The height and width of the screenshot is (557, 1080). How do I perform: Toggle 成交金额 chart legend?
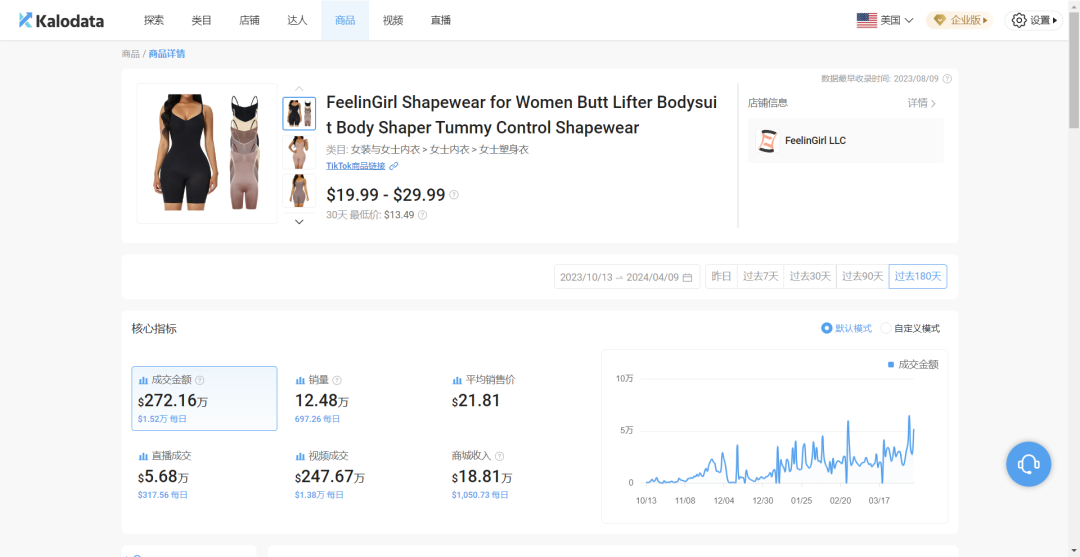tap(913, 364)
